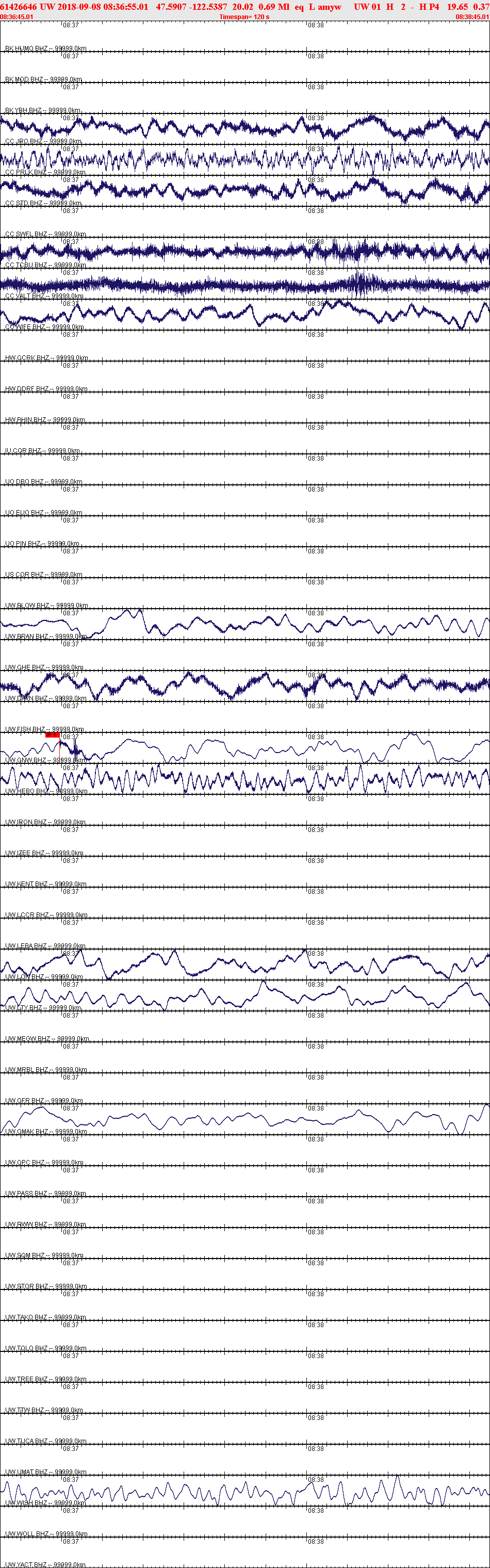
Task: Click the start time 08:36:45.01
Action: (x=17, y=17)
